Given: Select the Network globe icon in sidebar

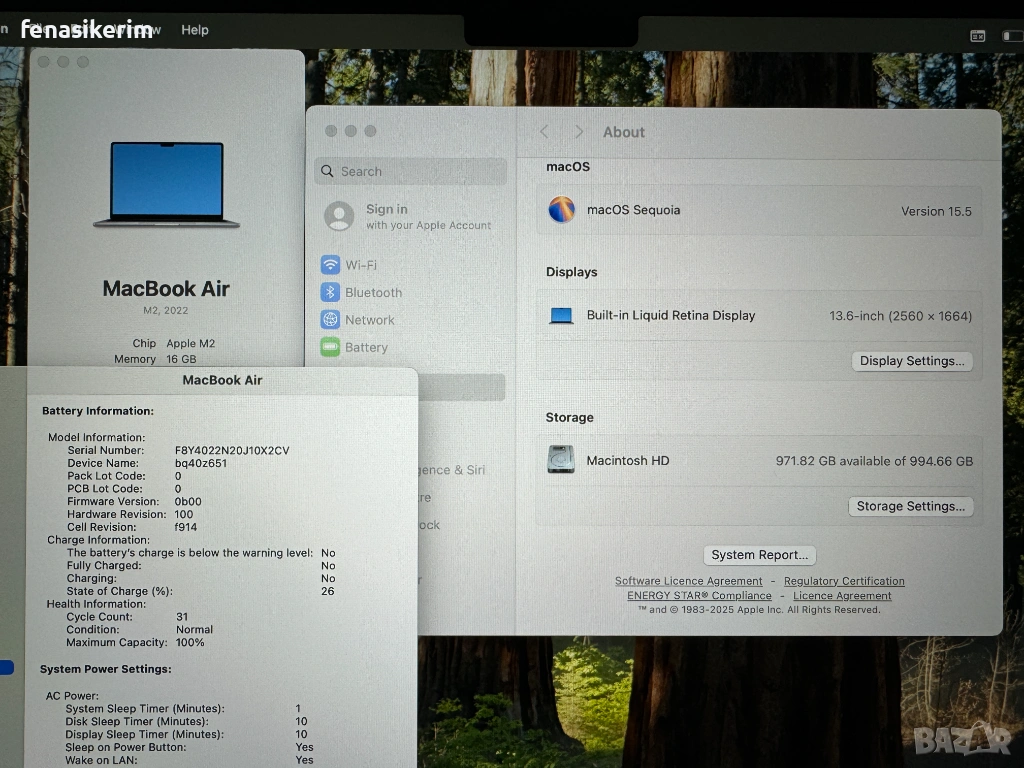Looking at the screenshot, I should 330,320.
